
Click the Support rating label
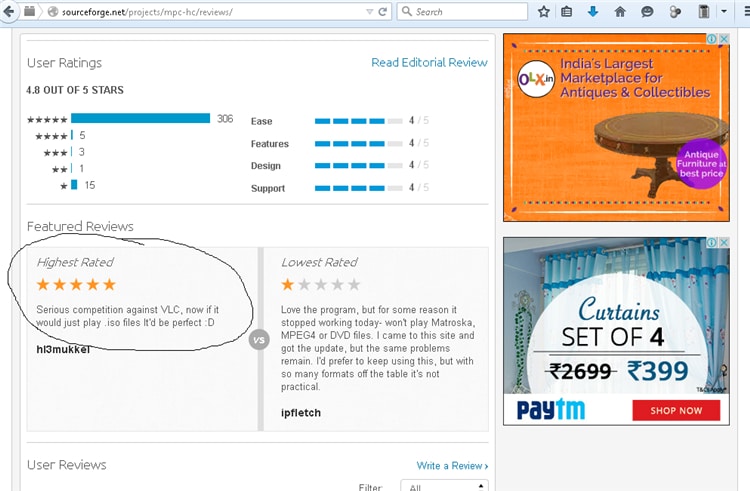[268, 188]
